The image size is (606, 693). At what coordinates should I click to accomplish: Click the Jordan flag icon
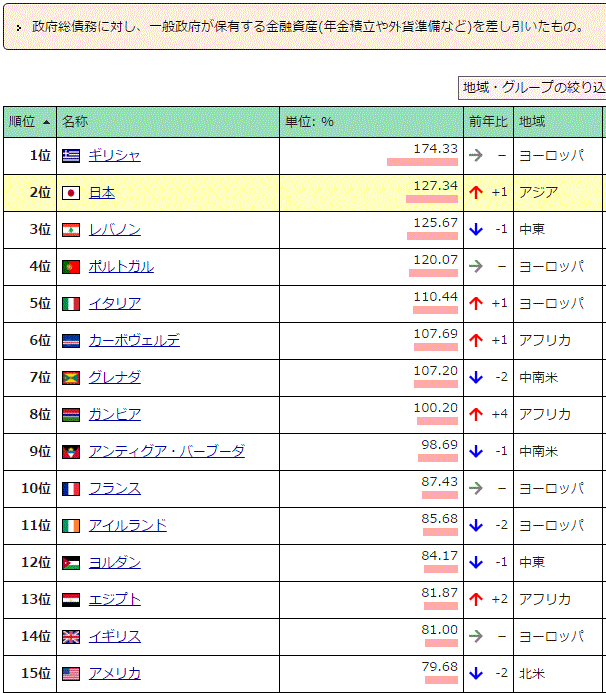tap(71, 563)
